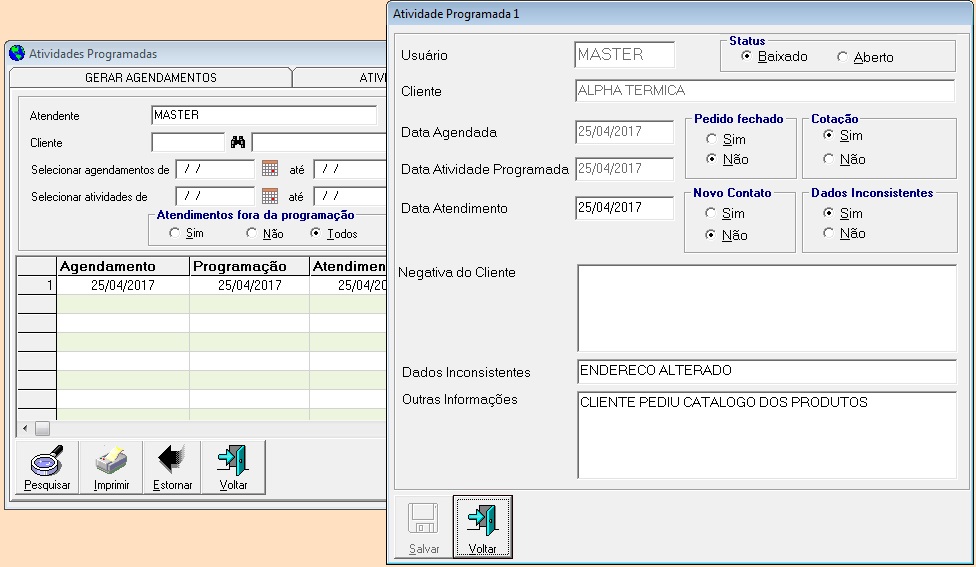This screenshot has width=976, height=567.
Task: Choose Sim under Novo Contato
Action: [712, 213]
